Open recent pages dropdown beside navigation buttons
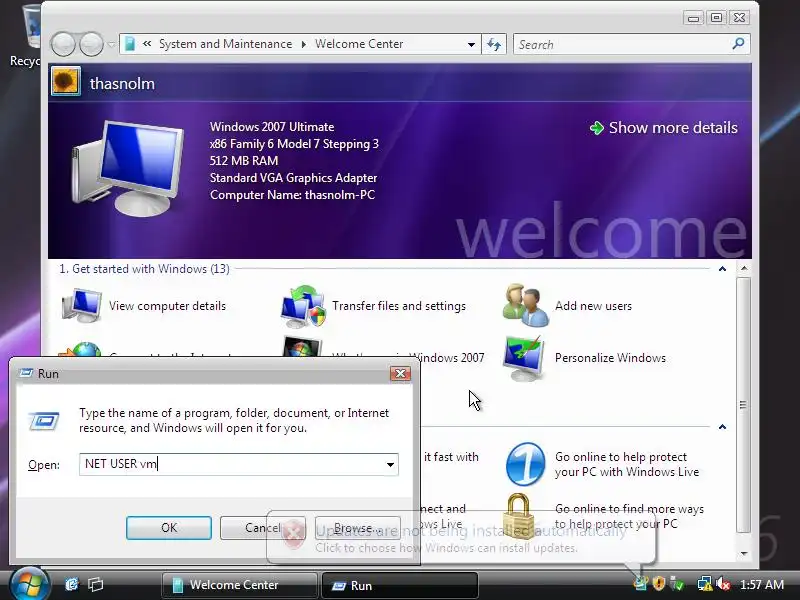Viewport: 800px width, 600px height. pyautogui.click(x=111, y=45)
